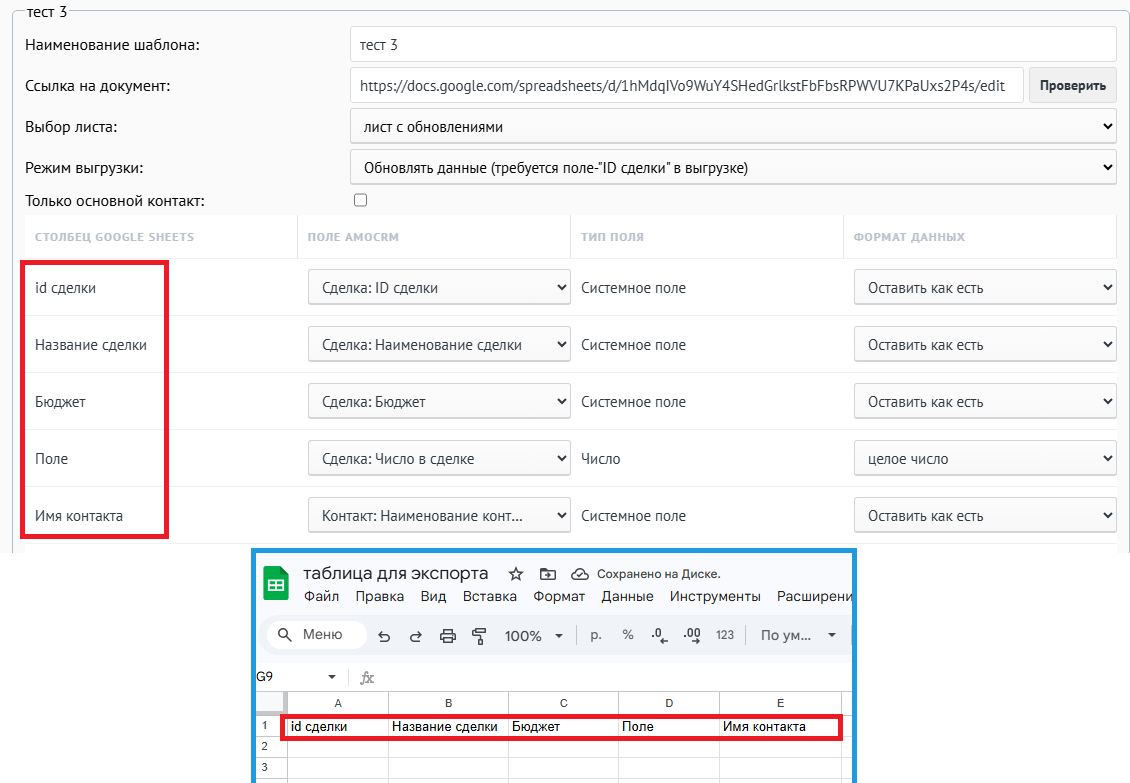Click the undo arrow in Sheets toolbar
Image resolution: width=1130 pixels, height=783 pixels.
tap(384, 636)
